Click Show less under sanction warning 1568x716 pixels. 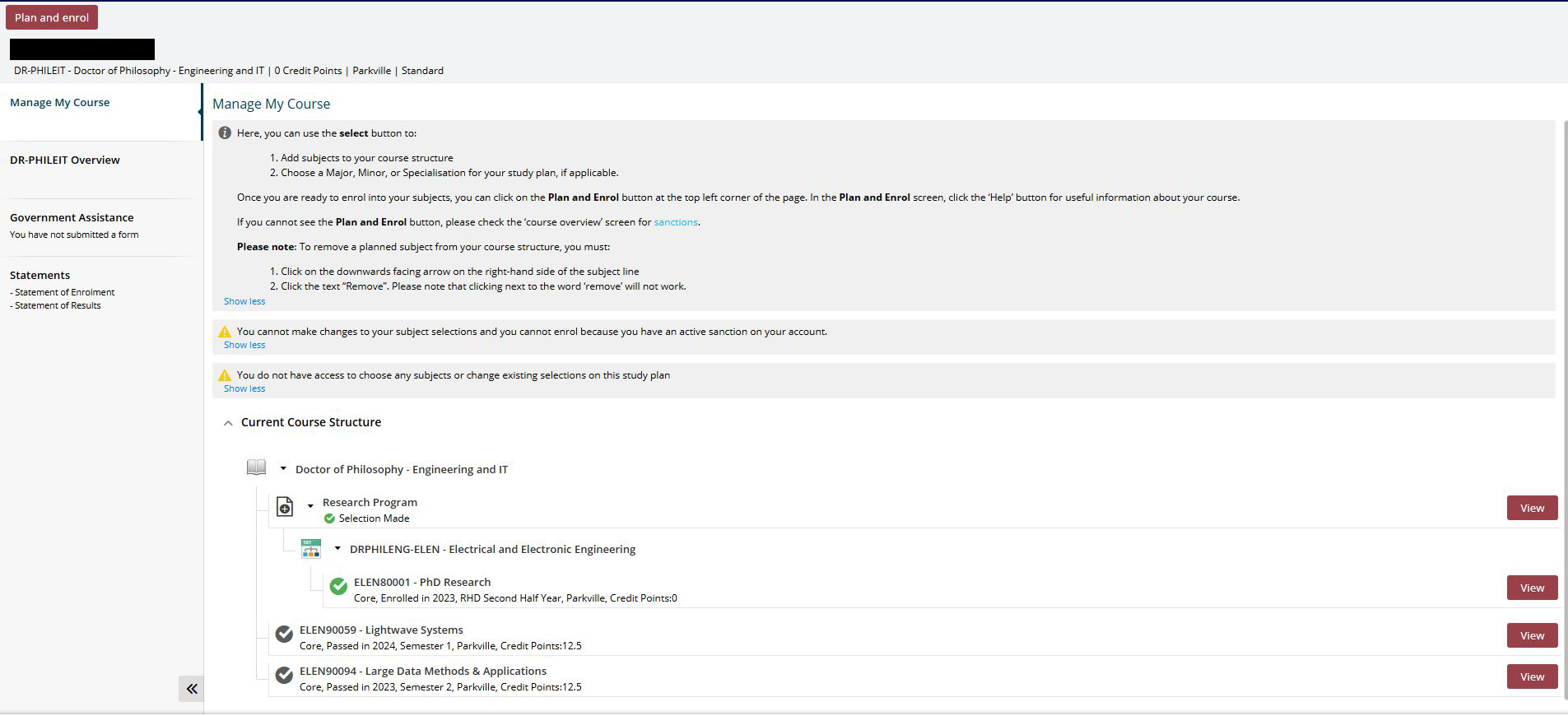click(x=244, y=345)
